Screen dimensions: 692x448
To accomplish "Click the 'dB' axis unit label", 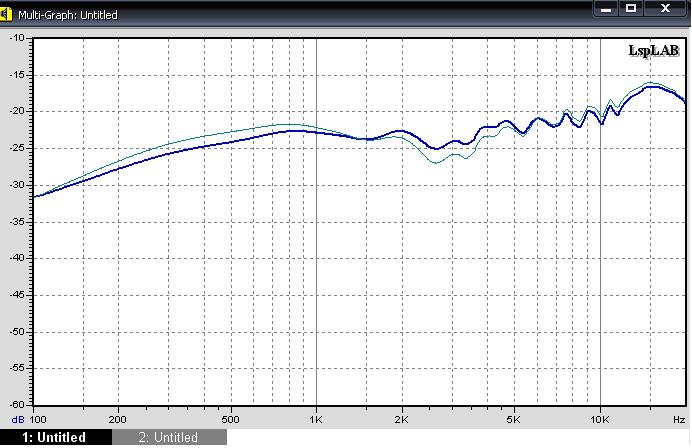I will (x=18, y=419).
